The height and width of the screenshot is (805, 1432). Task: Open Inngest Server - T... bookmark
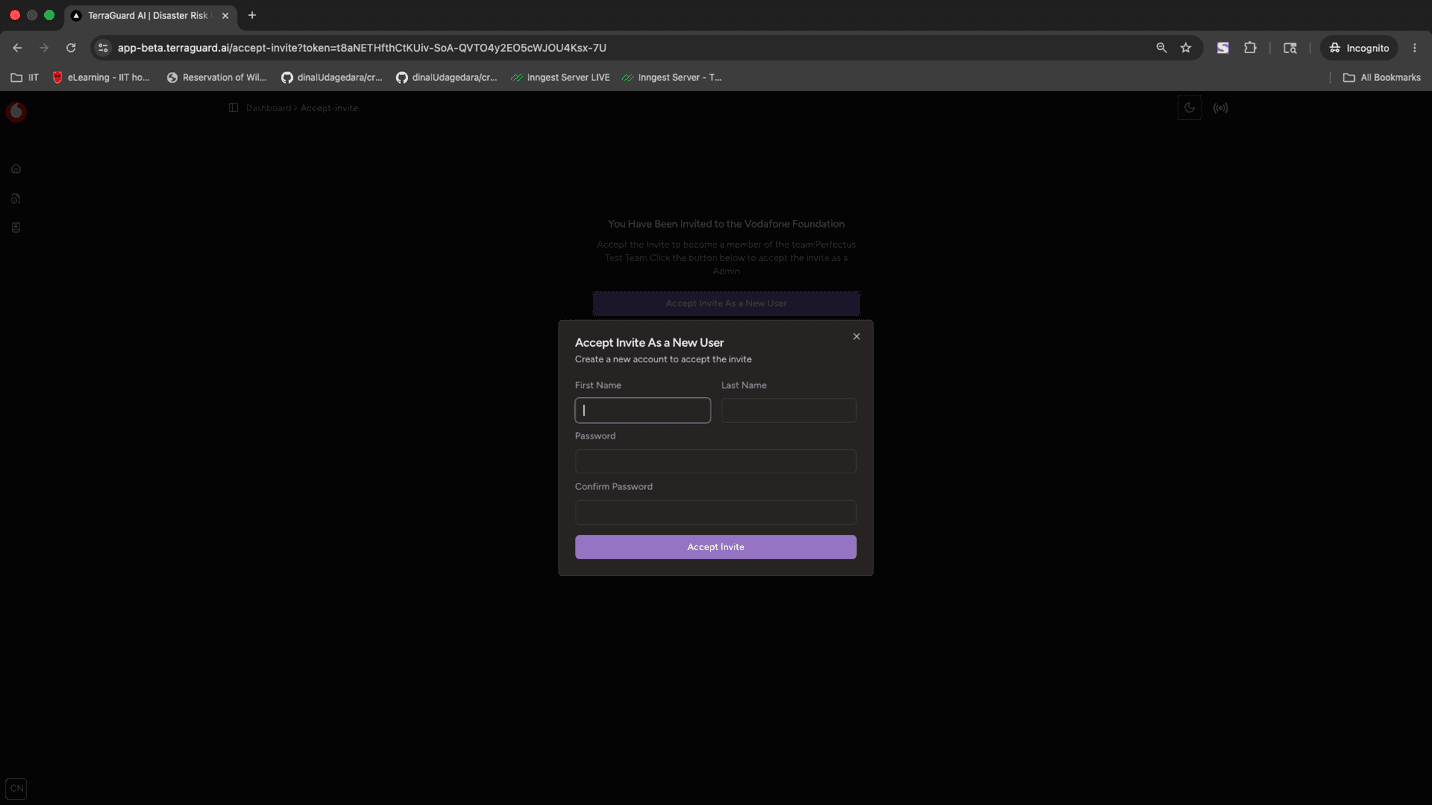[x=671, y=77]
